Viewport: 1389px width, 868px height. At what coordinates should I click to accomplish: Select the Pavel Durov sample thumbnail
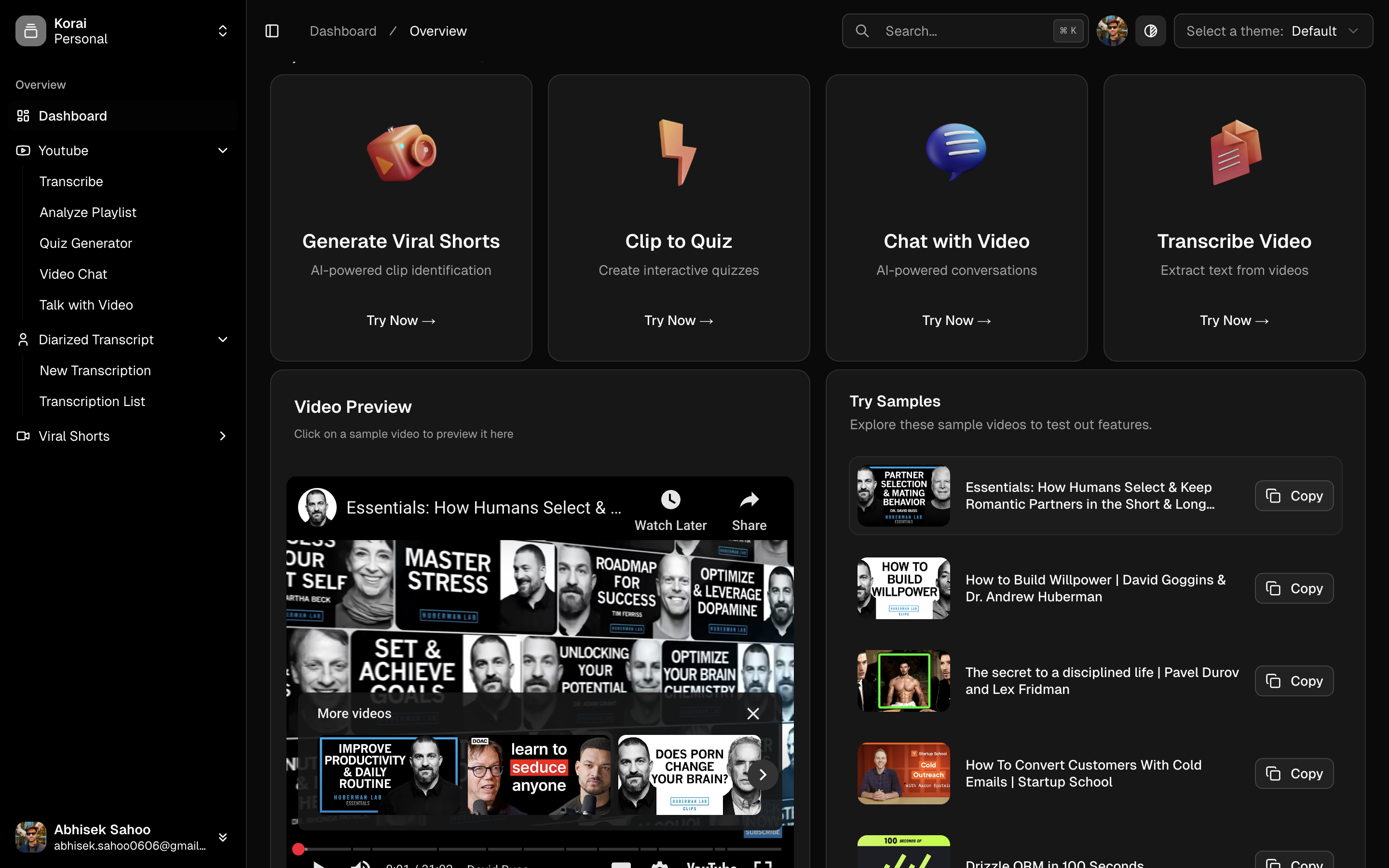[x=903, y=681]
